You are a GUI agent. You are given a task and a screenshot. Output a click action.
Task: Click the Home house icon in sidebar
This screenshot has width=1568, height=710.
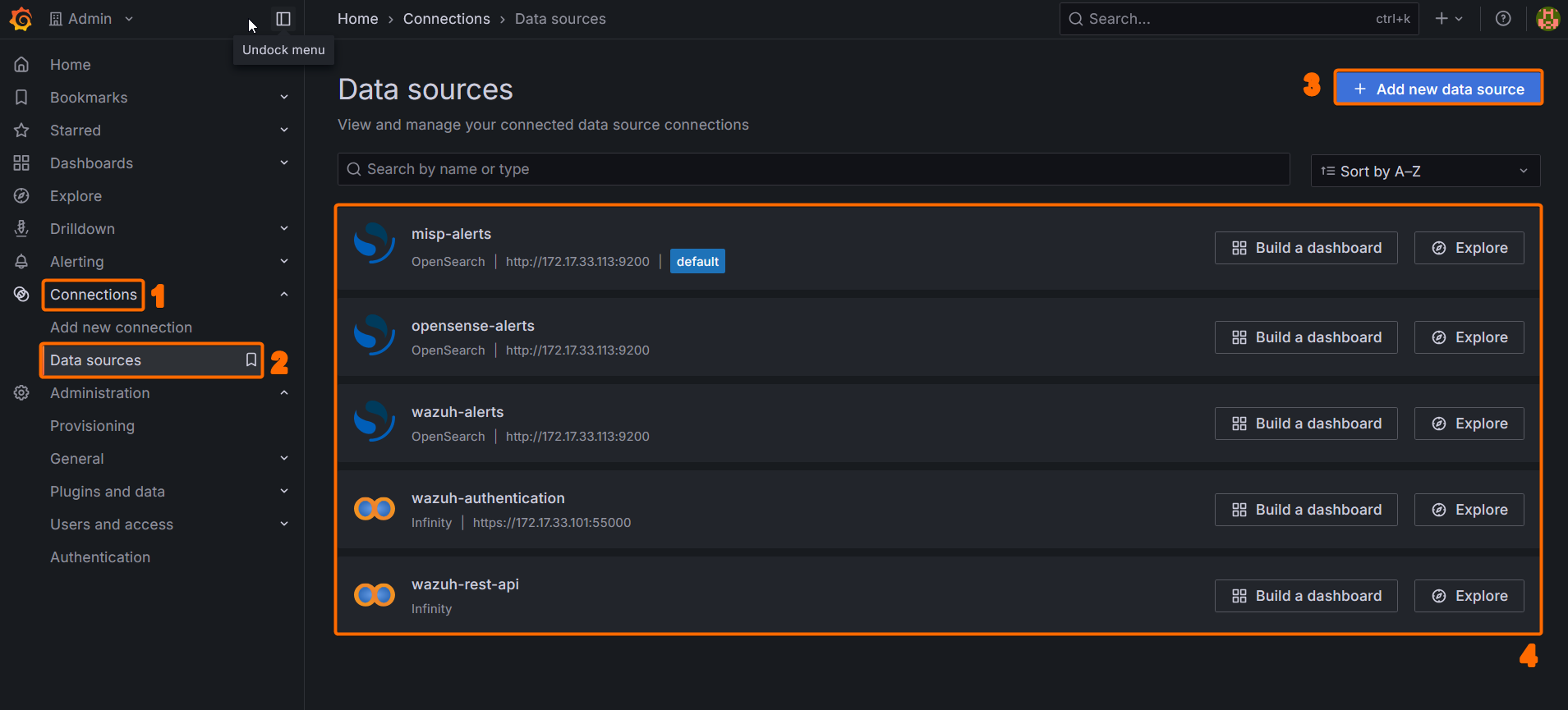click(x=21, y=64)
